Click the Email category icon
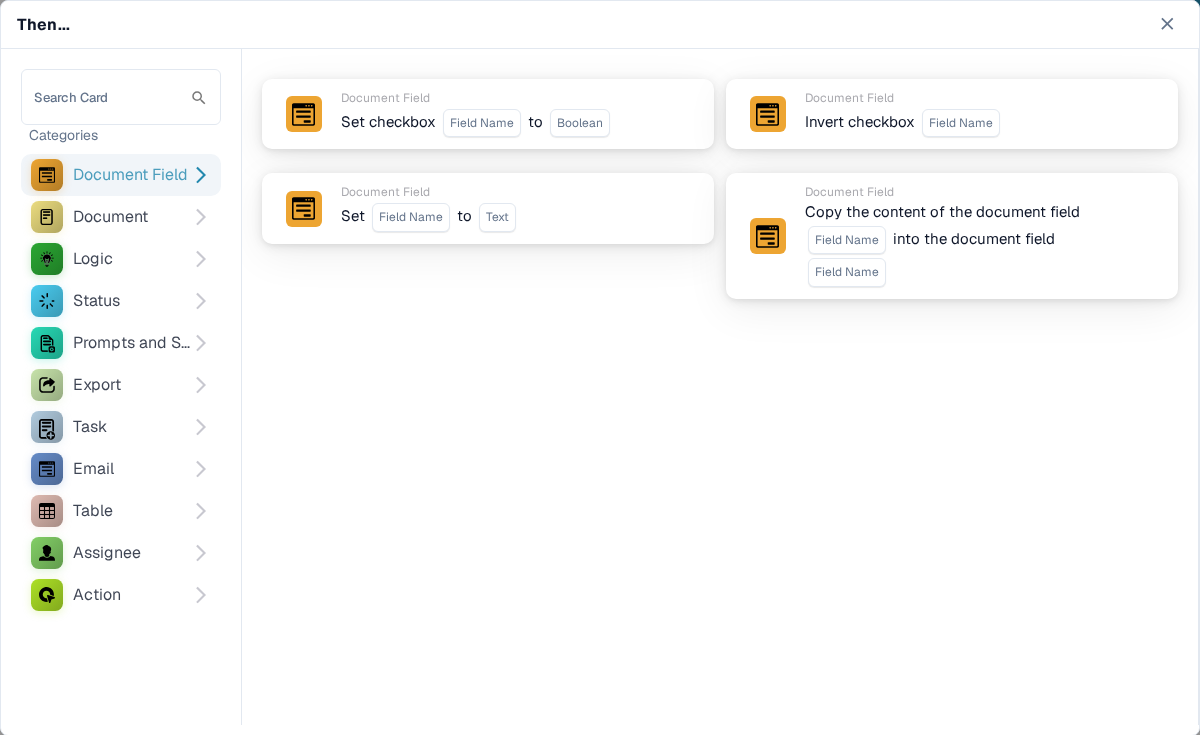The height and width of the screenshot is (735, 1200). pos(47,469)
